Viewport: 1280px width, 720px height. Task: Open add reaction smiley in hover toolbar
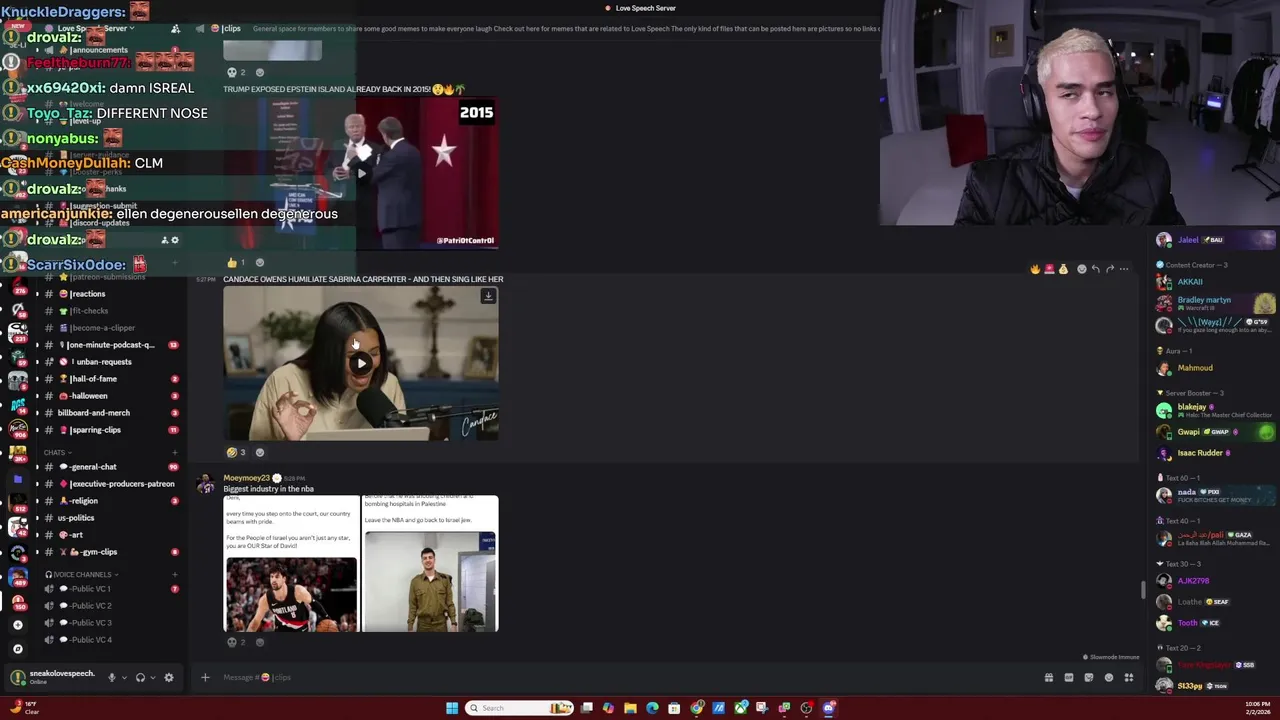(x=1081, y=269)
